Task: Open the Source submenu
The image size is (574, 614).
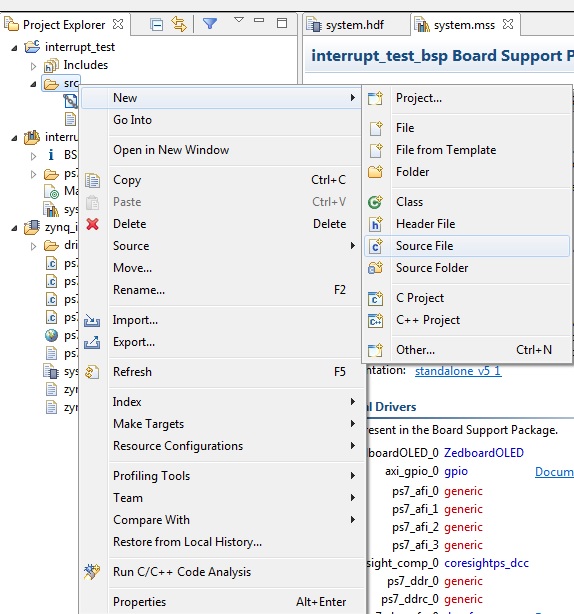Action: [222, 246]
